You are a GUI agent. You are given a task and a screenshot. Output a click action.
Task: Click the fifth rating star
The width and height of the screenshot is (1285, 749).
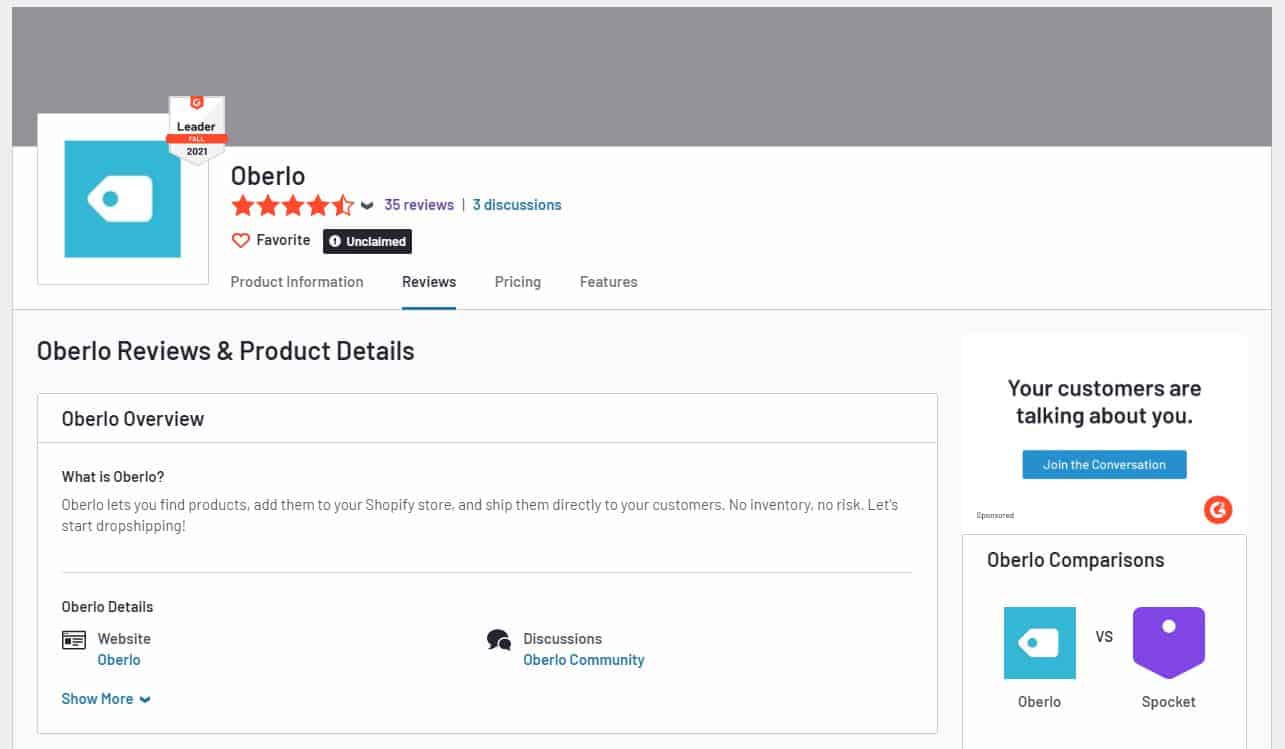(x=345, y=204)
